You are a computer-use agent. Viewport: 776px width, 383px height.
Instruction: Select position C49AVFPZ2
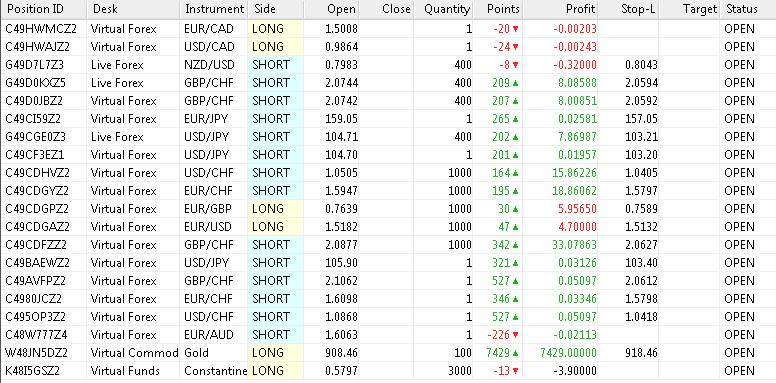[x=36, y=281]
